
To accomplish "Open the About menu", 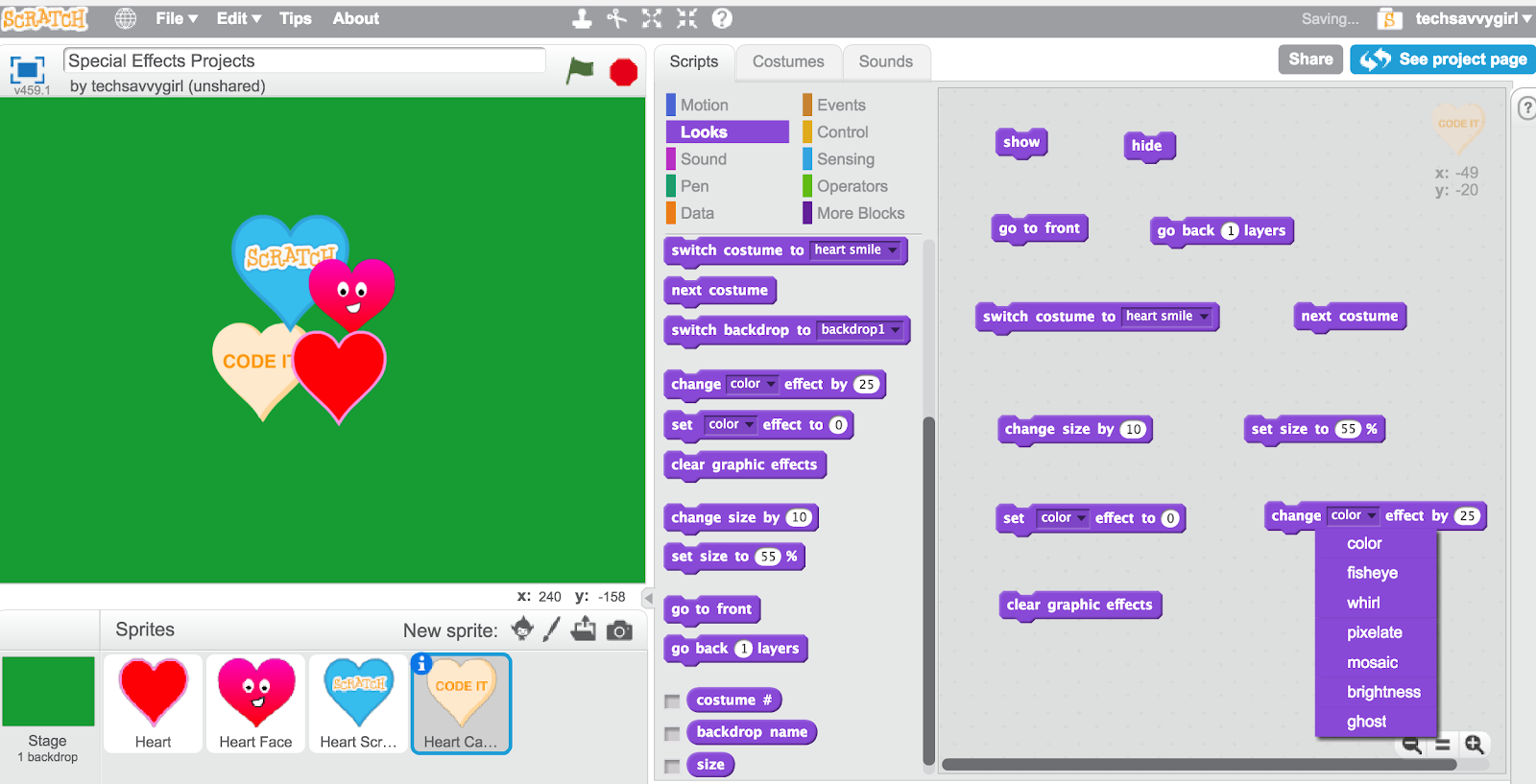I will pyautogui.click(x=356, y=18).
